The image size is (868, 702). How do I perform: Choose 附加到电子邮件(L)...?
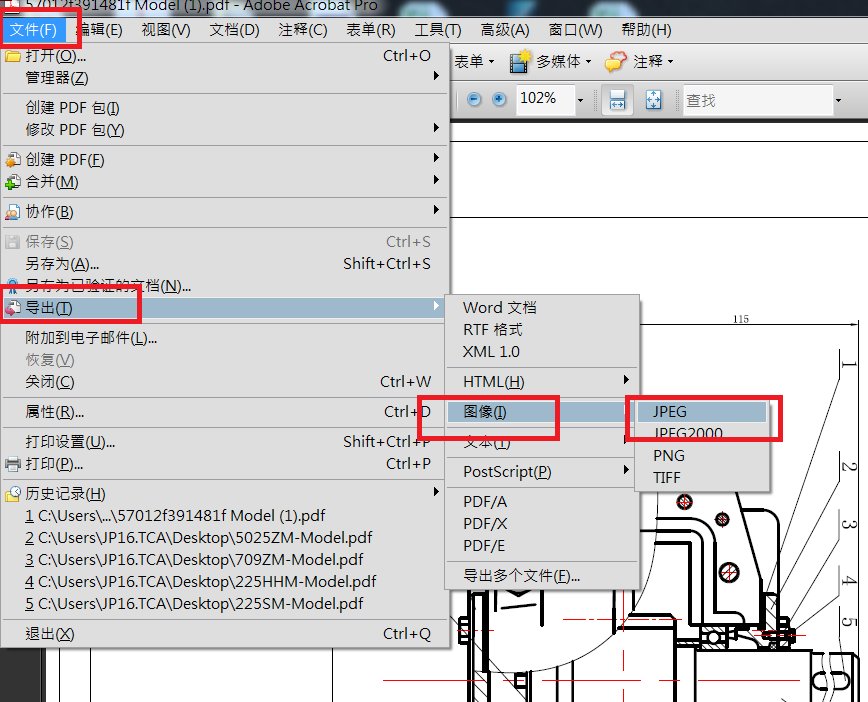click(224, 338)
